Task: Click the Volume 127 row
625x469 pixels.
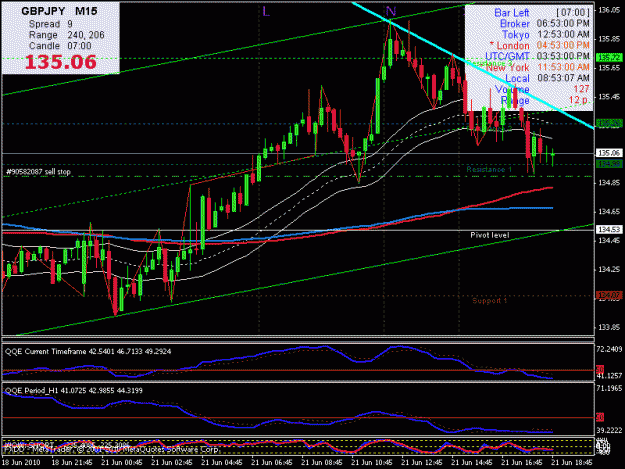Action: [542, 89]
